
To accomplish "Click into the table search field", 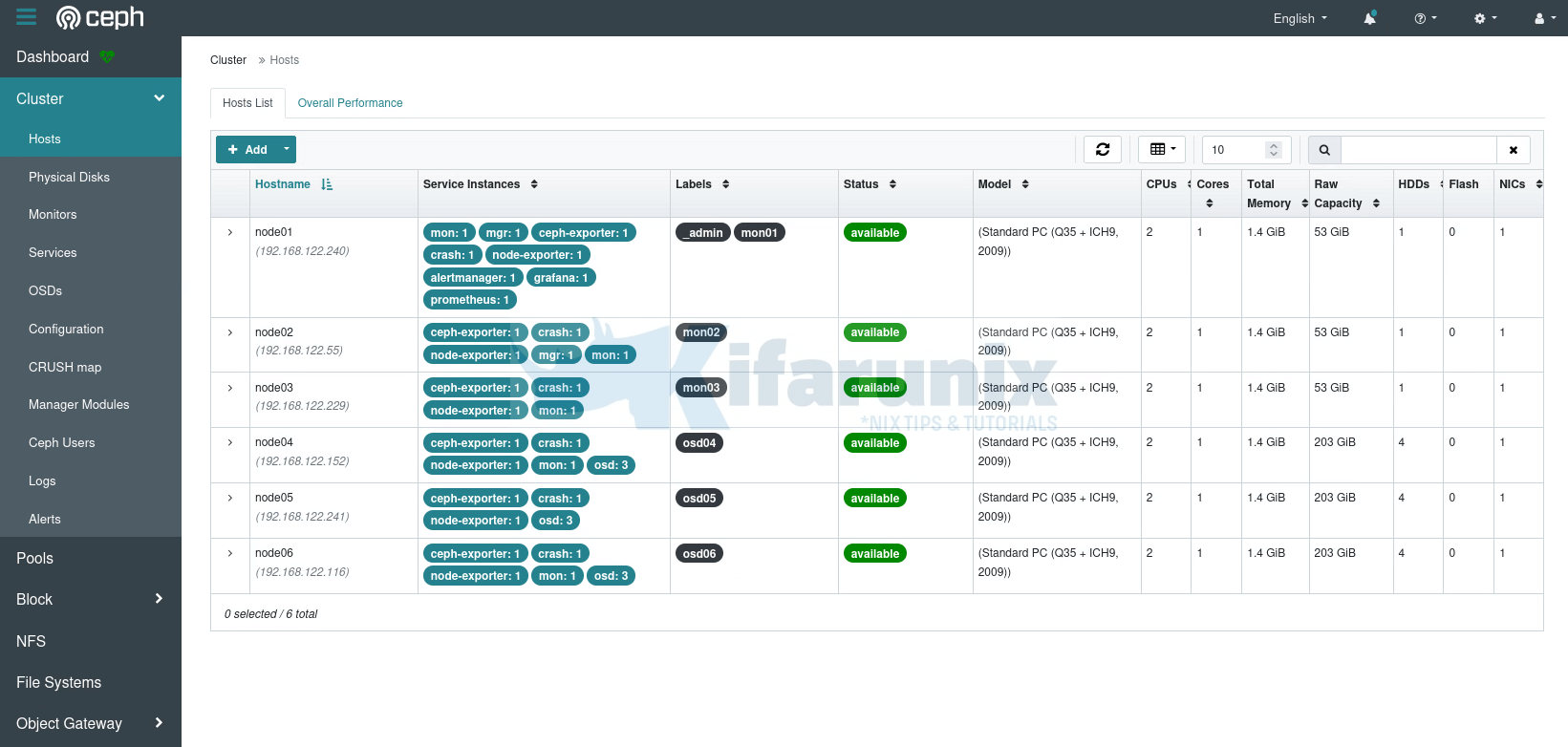I will coord(1418,150).
